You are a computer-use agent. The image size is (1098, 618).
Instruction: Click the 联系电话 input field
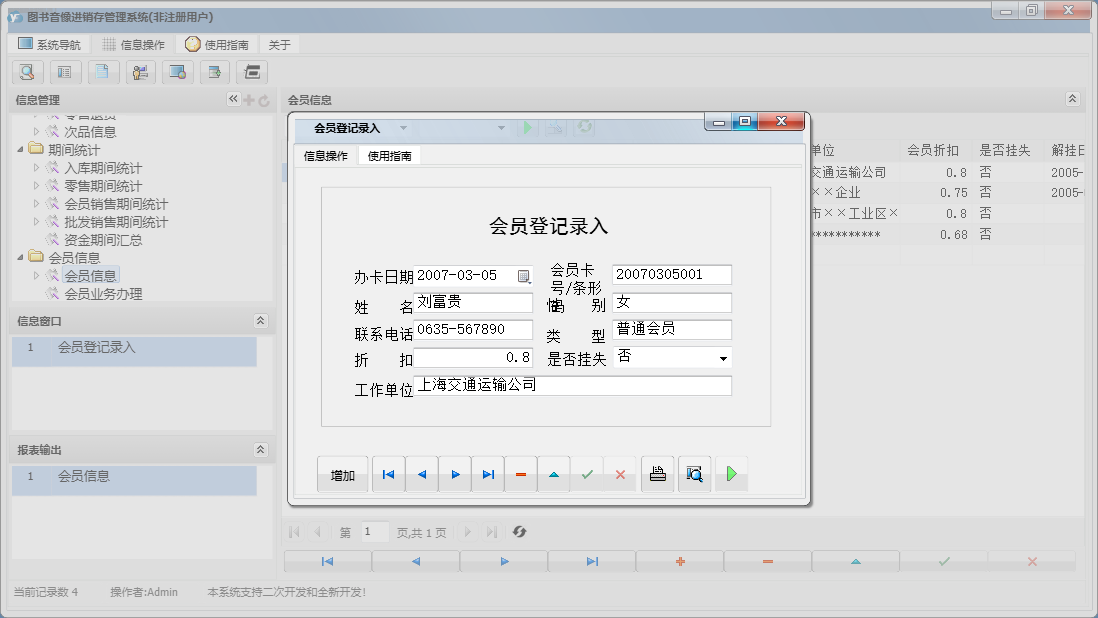coord(472,330)
